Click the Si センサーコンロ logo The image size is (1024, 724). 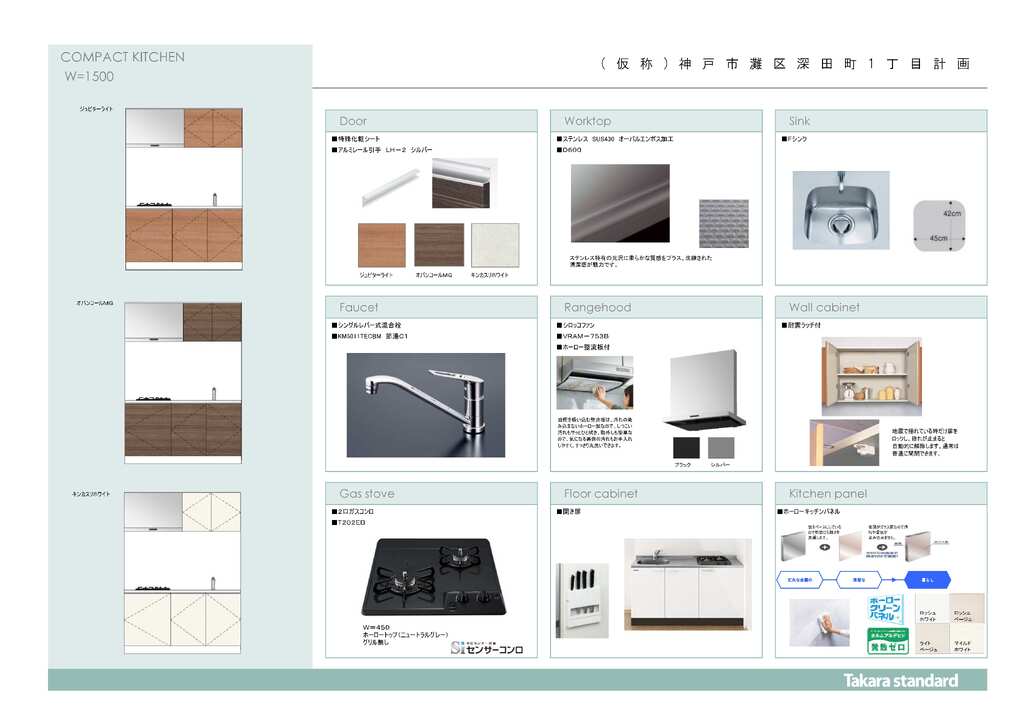(x=486, y=647)
